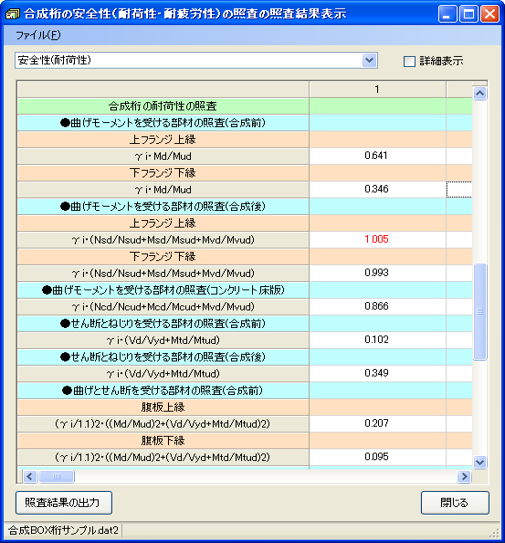Select the 0.641 value cell
This screenshot has width=505, height=543.
click(x=377, y=155)
